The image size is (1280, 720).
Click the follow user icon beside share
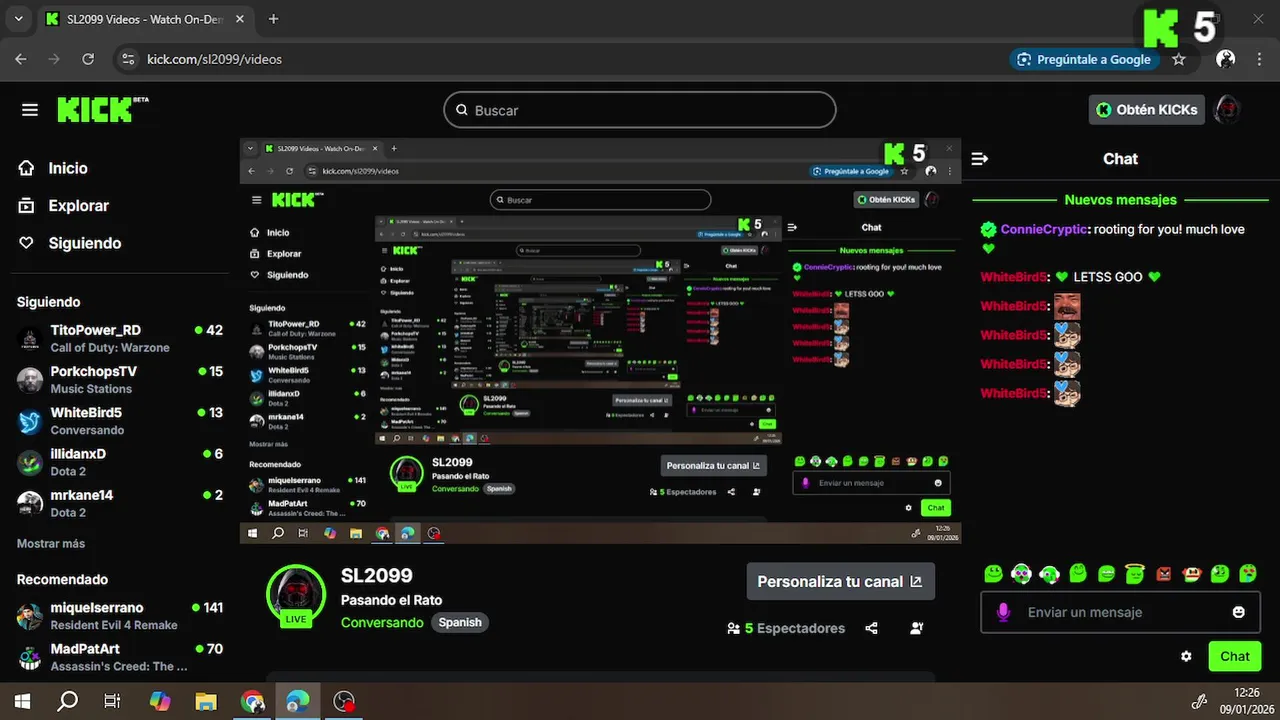click(917, 628)
